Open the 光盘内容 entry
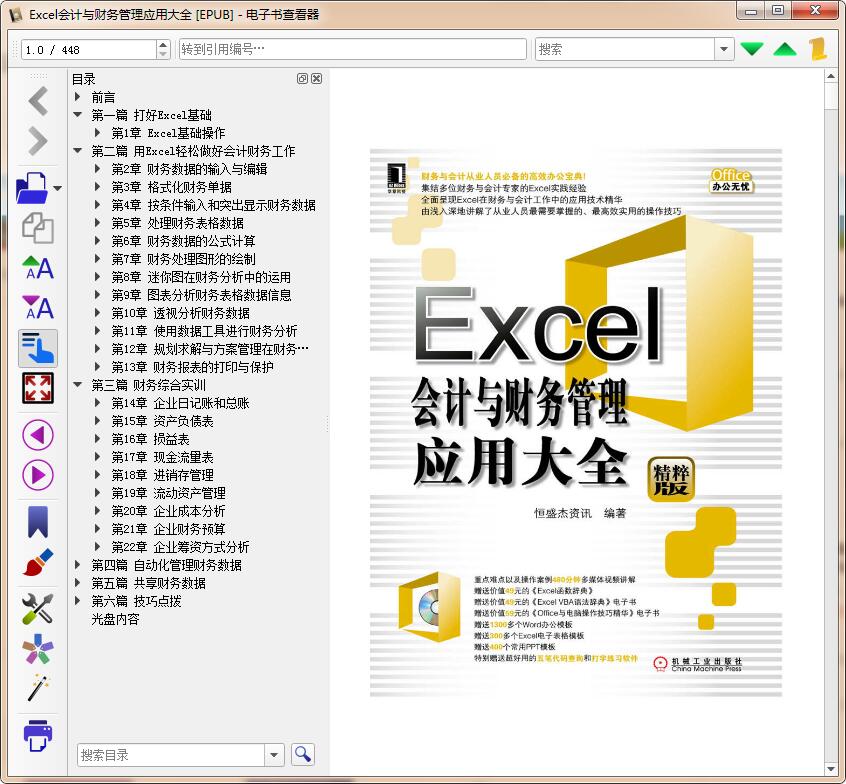 [x=115, y=619]
